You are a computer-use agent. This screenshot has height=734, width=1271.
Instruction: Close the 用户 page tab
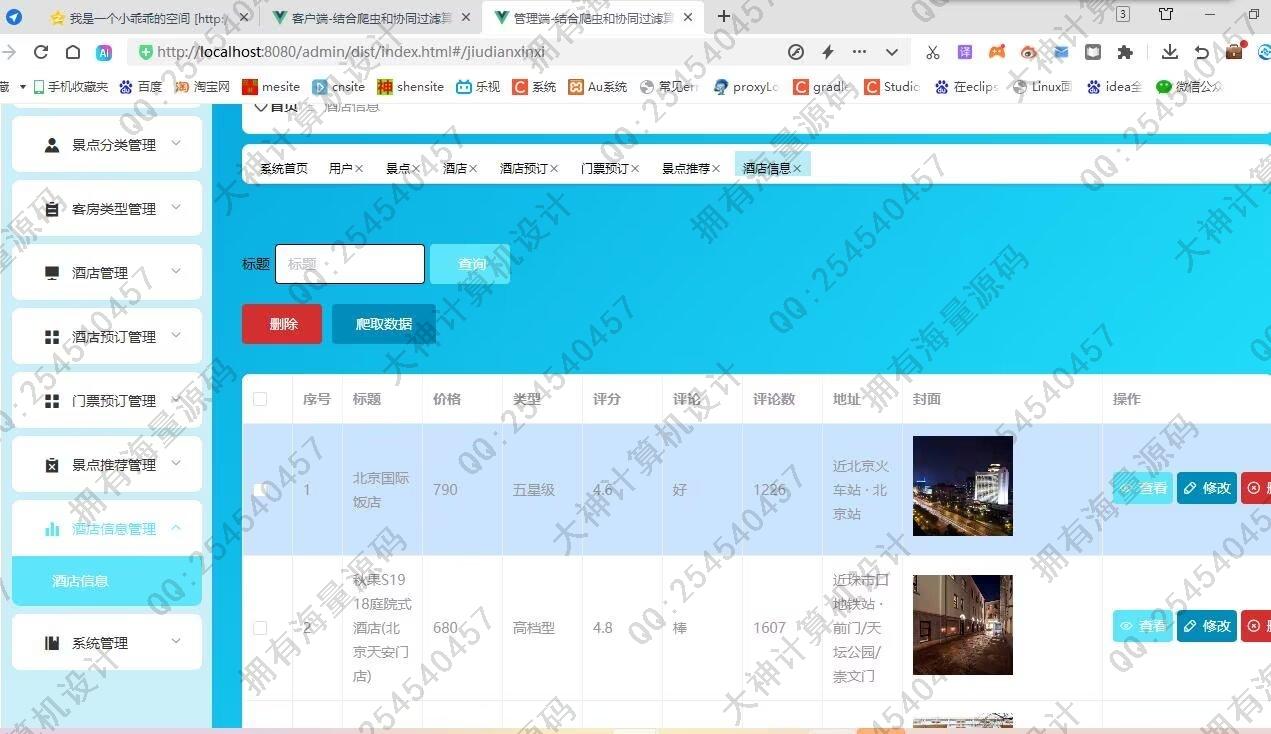point(359,169)
